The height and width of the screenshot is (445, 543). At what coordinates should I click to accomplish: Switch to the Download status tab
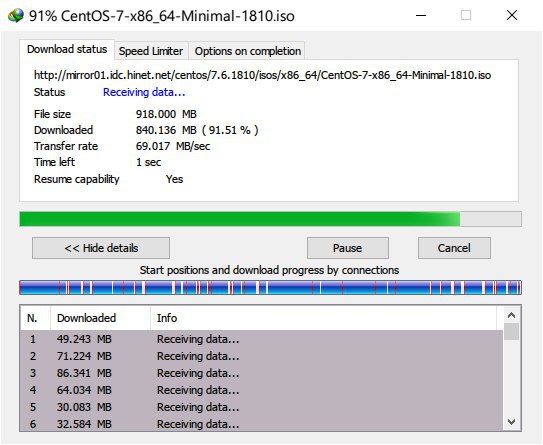tap(67, 50)
